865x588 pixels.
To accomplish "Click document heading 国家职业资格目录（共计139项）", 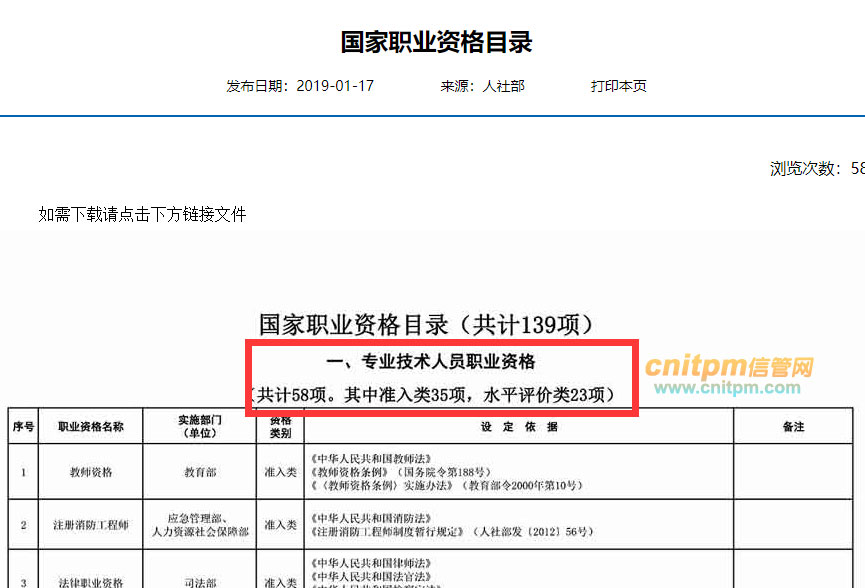I will tap(432, 324).
